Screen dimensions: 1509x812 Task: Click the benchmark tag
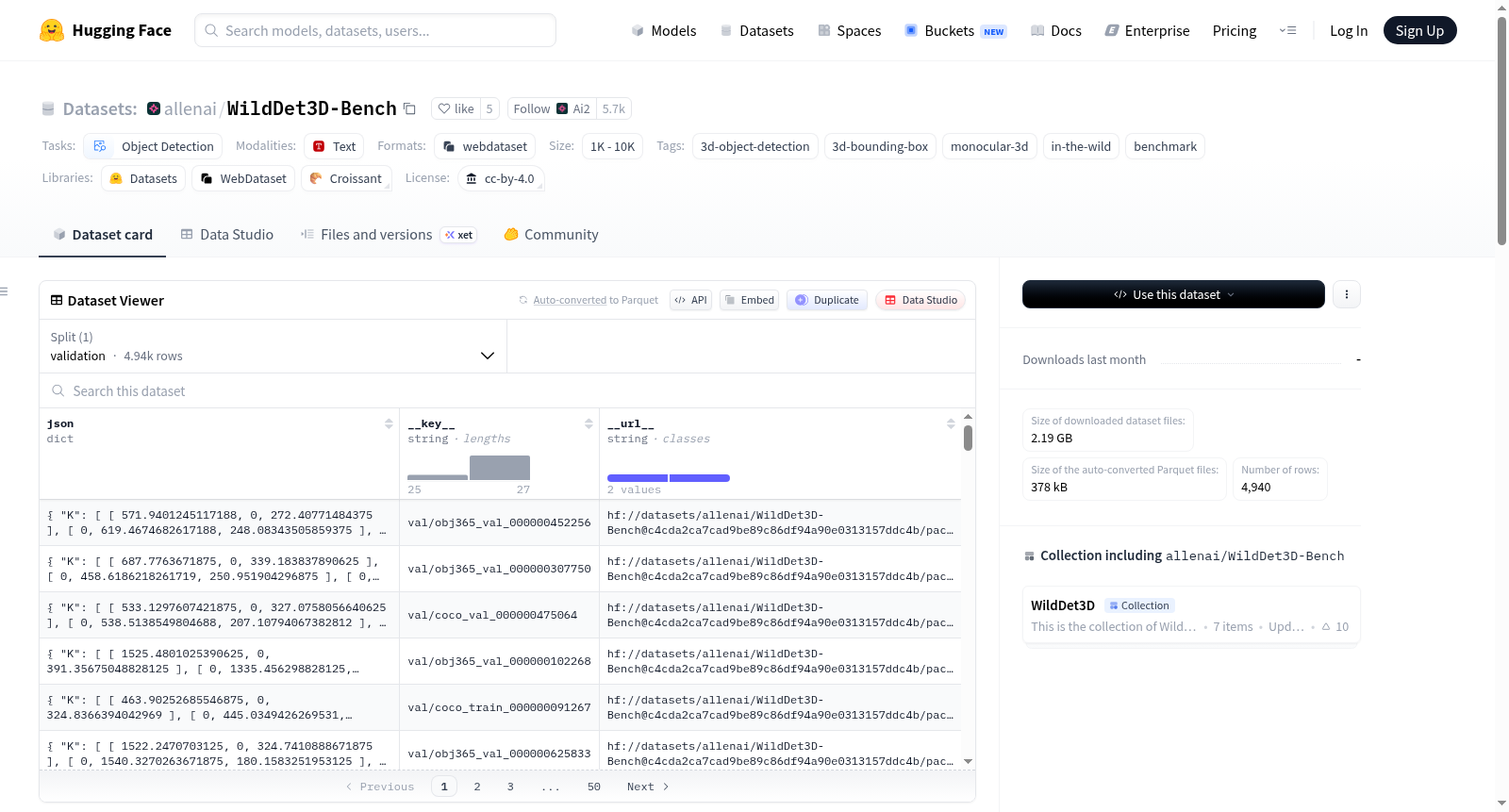click(x=1165, y=146)
